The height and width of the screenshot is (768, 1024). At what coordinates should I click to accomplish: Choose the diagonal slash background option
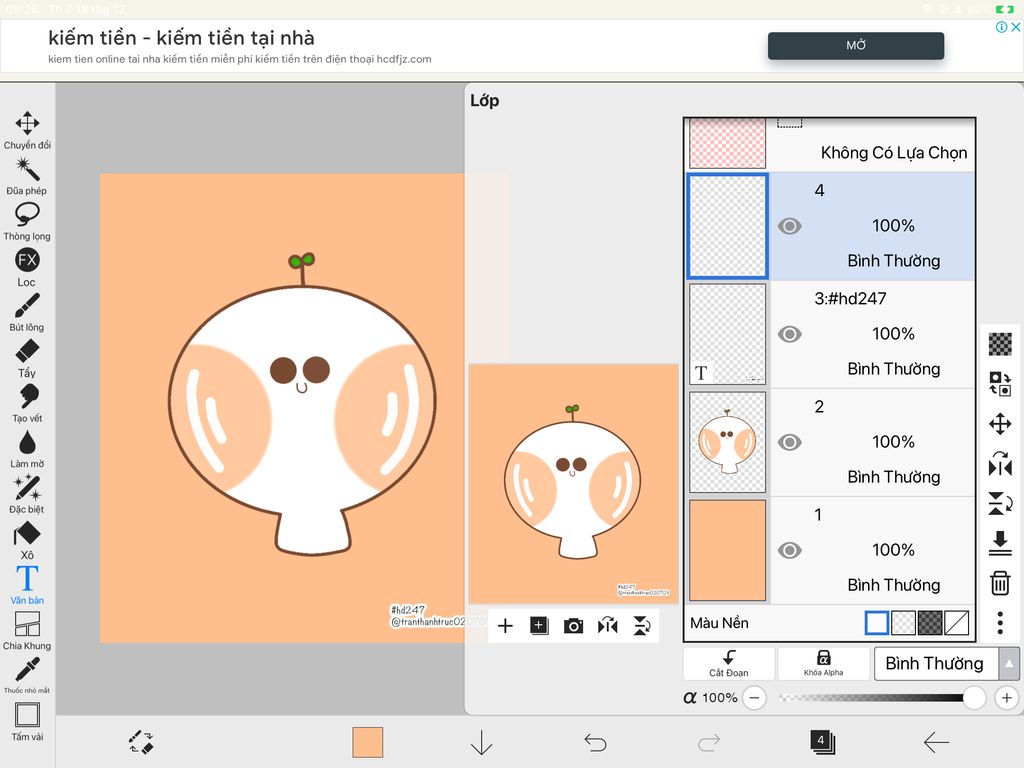[957, 623]
